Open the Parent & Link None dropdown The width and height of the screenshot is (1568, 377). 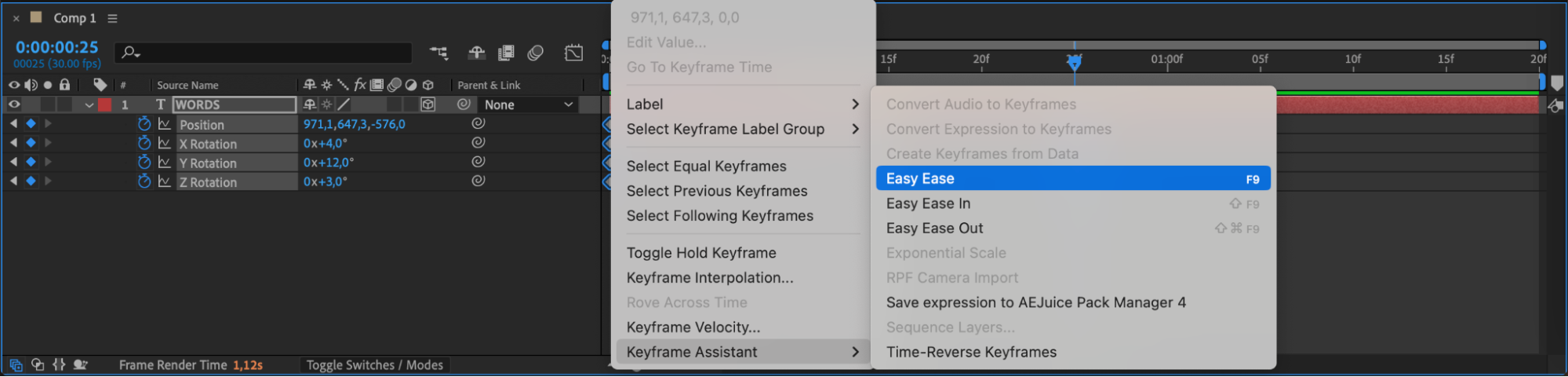point(528,104)
